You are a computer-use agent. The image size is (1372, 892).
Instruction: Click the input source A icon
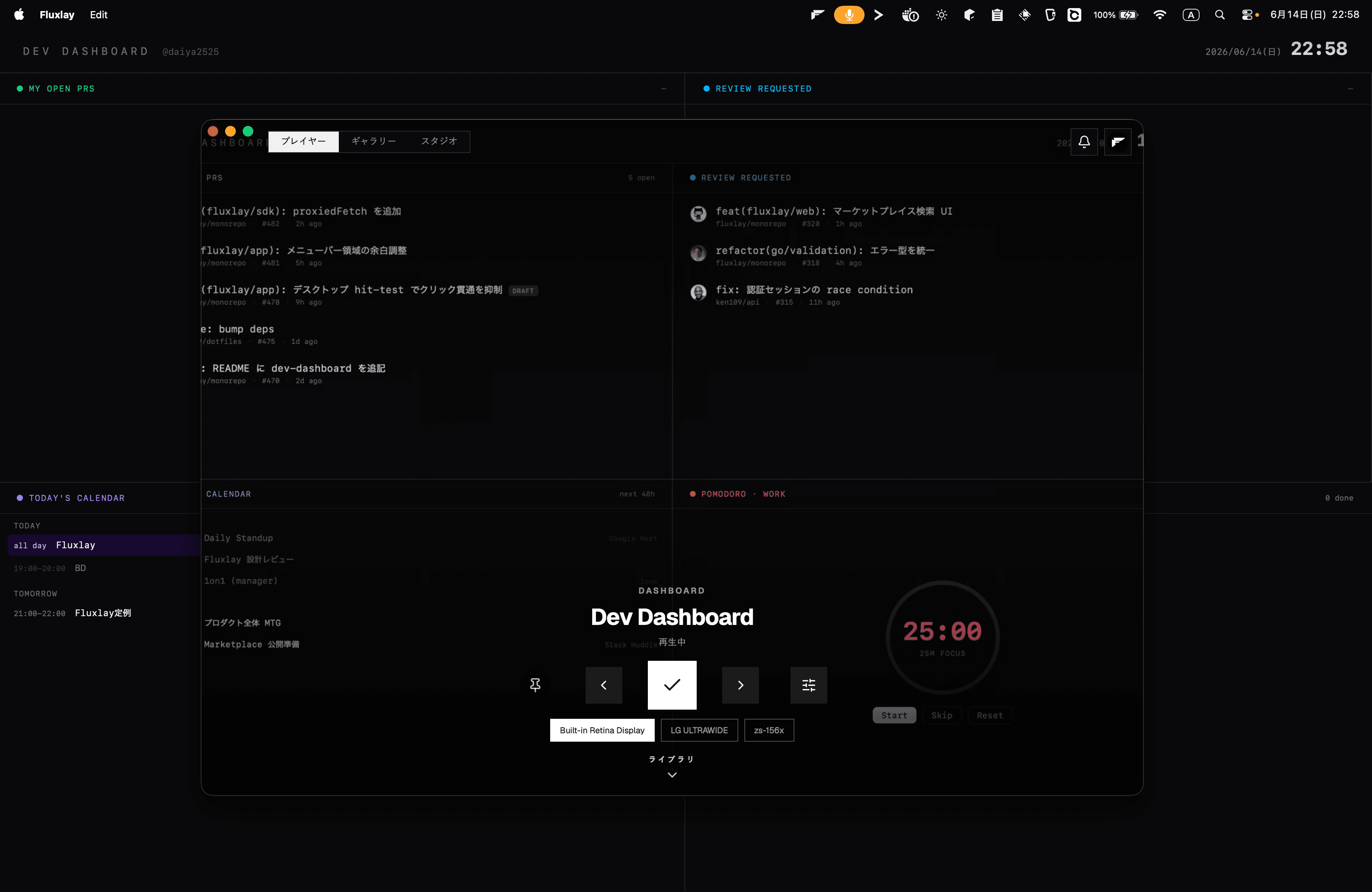pos(1190,15)
